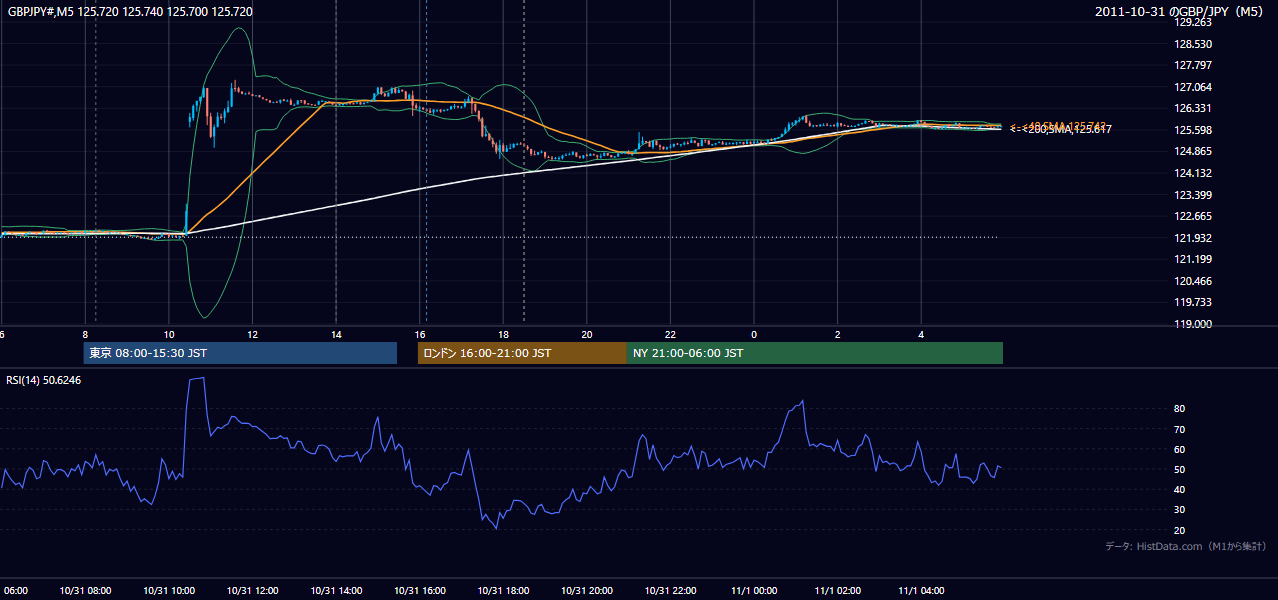Viewport: 1278px width, 600px height.
Task: Click price axis value 125.598
Action: pos(1192,130)
